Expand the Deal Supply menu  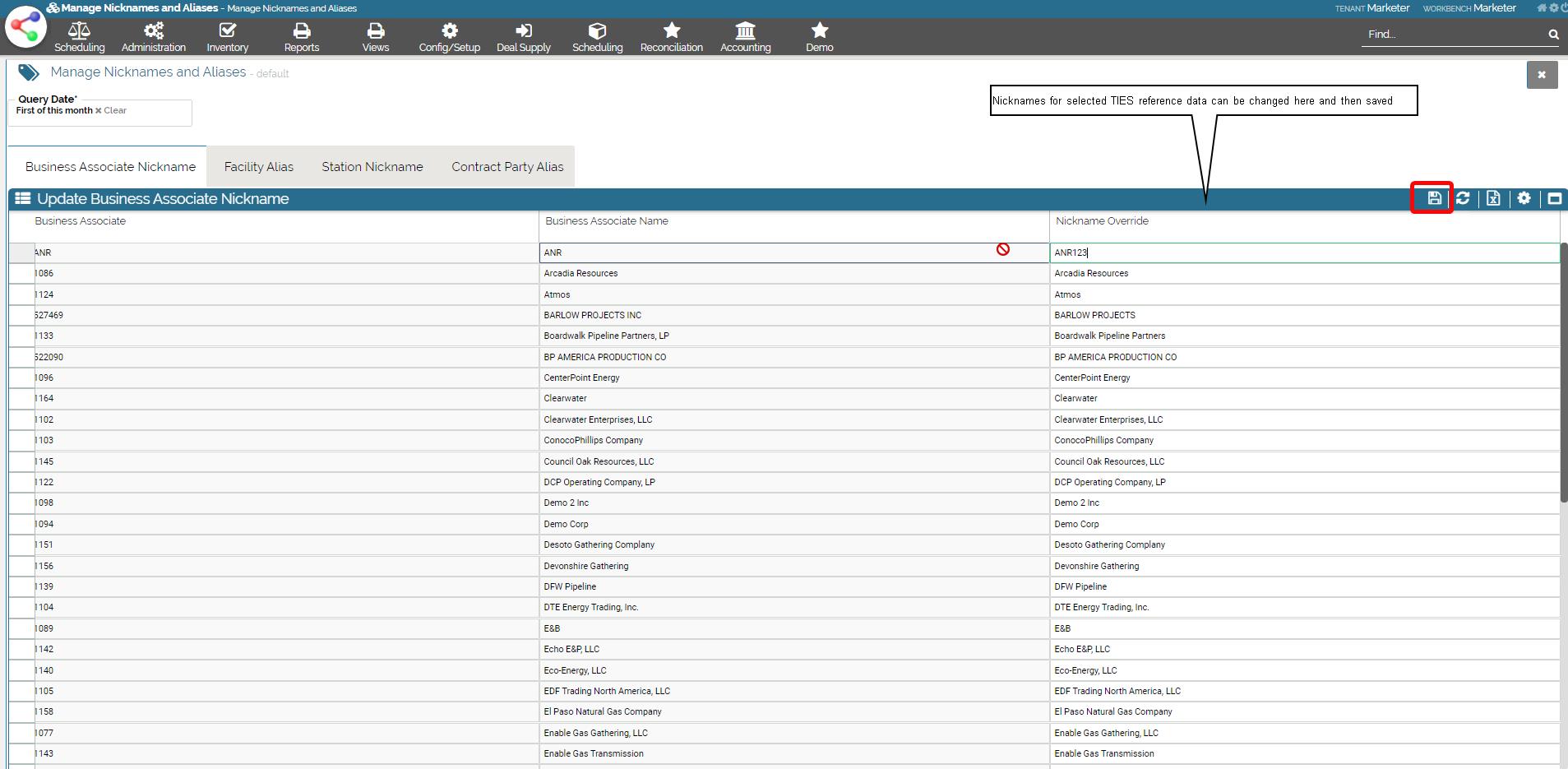click(523, 37)
